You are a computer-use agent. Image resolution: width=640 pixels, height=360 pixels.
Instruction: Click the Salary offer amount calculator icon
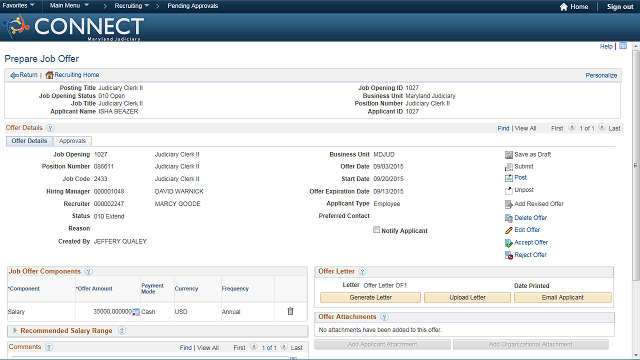[x=136, y=312]
